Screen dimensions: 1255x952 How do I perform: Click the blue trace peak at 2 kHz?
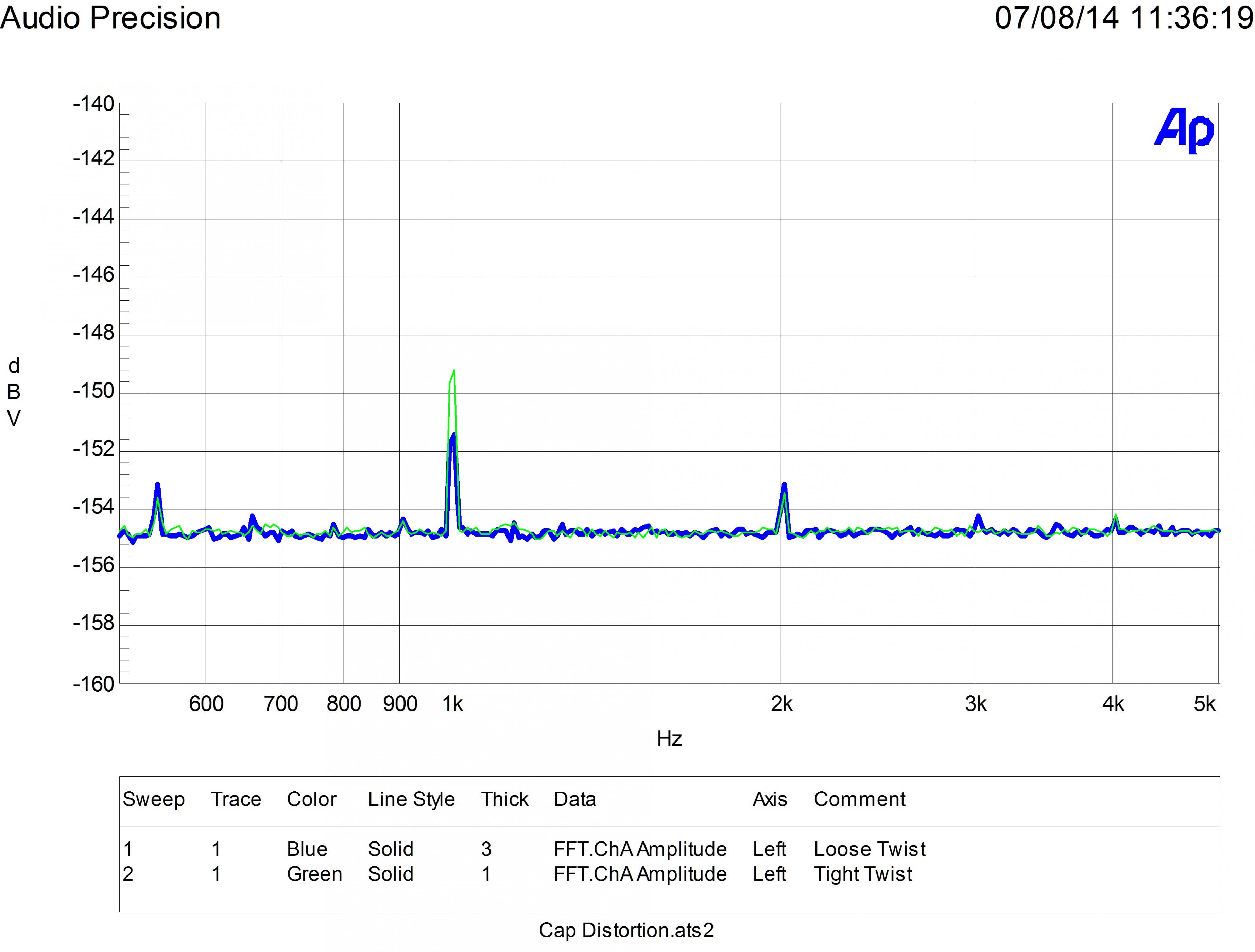coord(784,485)
